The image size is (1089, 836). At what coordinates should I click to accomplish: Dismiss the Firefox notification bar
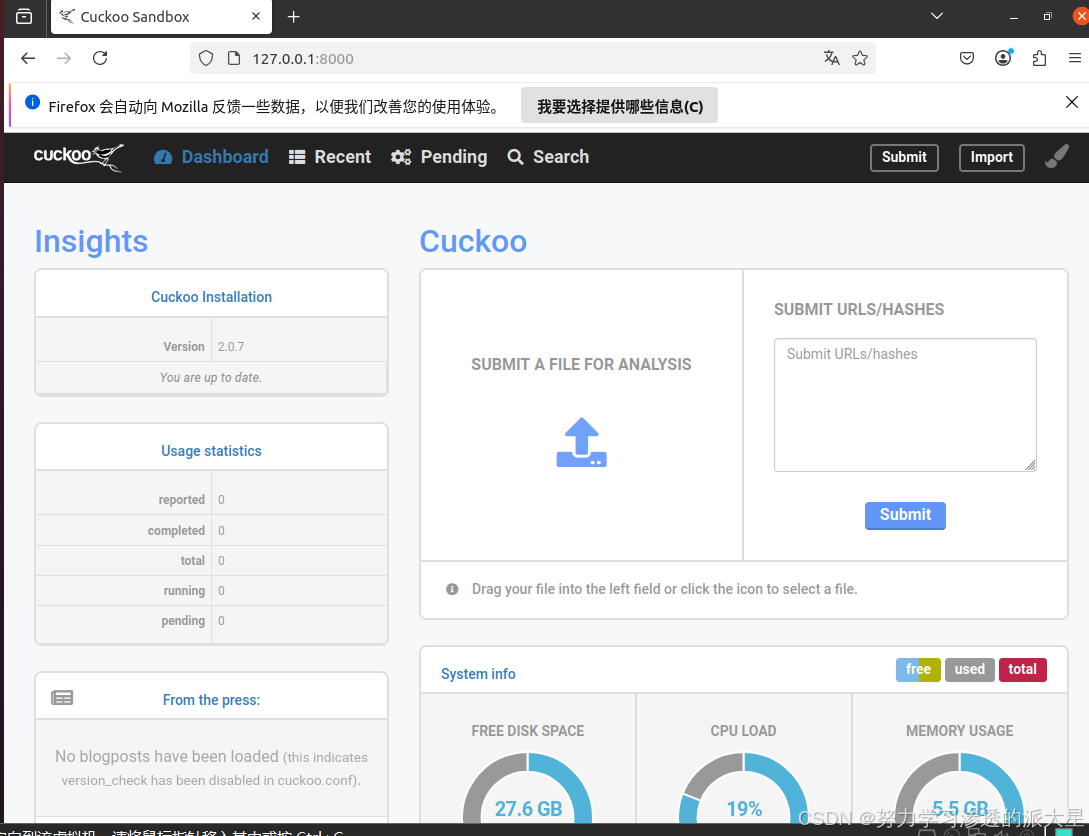tap(1072, 102)
